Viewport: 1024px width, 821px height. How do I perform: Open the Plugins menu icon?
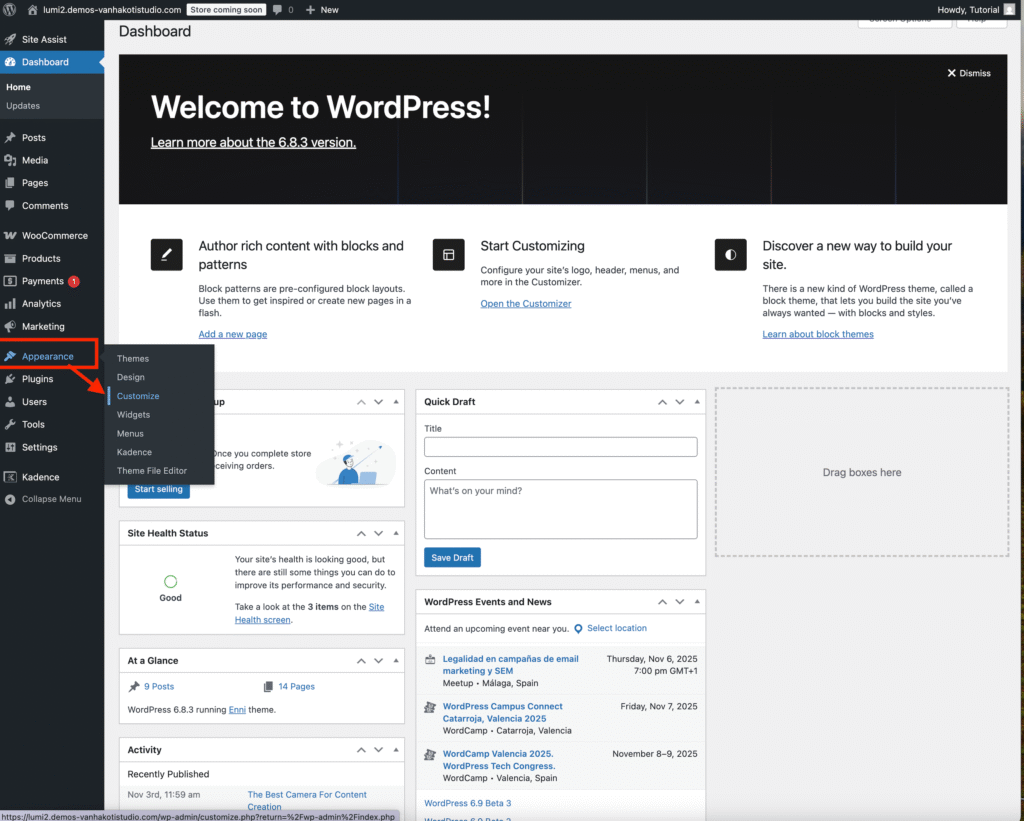(10, 379)
